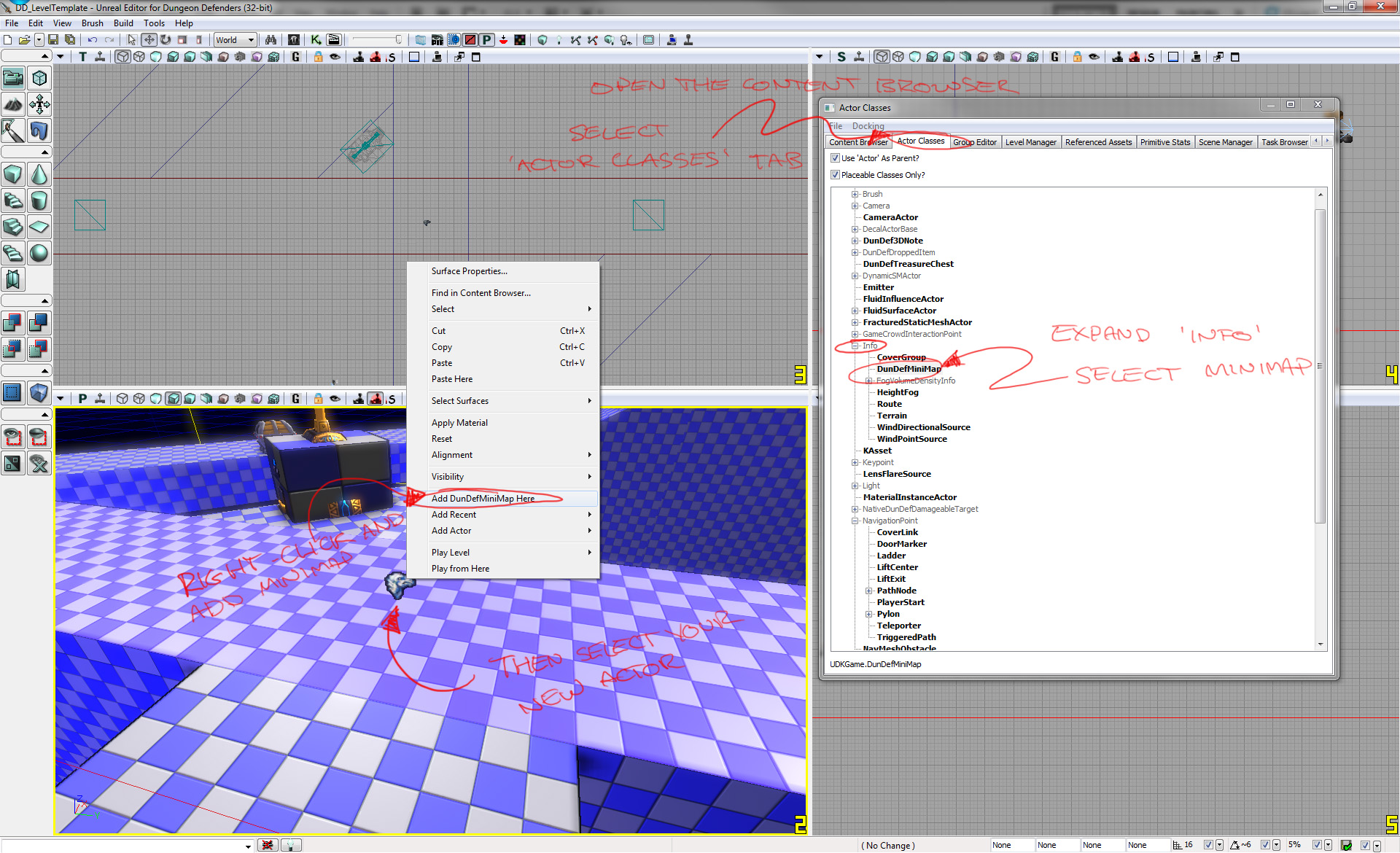
Task: Open Docking menu in Actor Classes window
Action: (868, 126)
